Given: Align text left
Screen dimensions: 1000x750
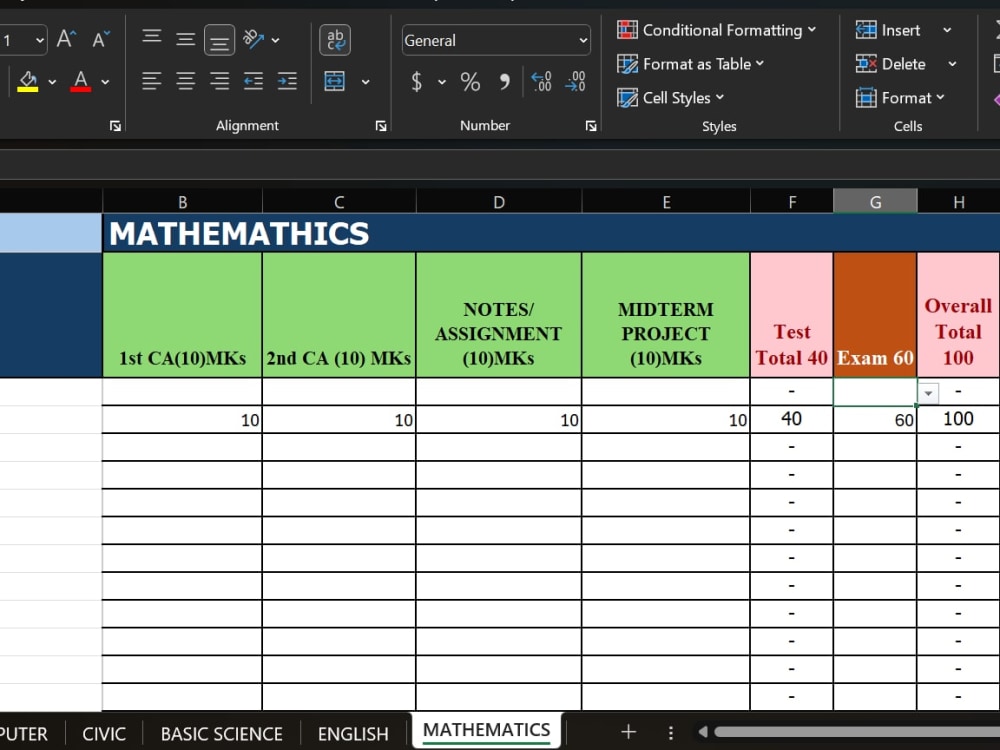Looking at the screenshot, I should tap(151, 81).
